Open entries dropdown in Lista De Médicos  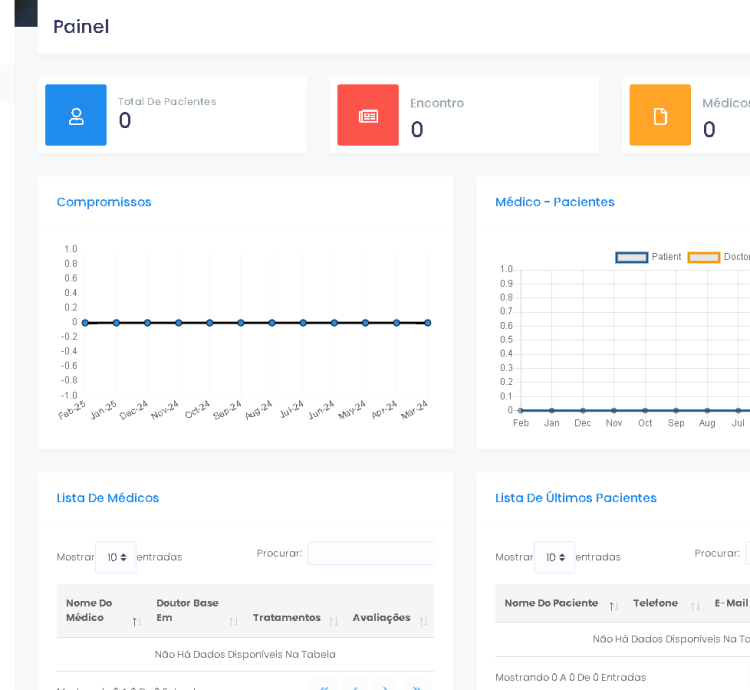[x=115, y=557]
